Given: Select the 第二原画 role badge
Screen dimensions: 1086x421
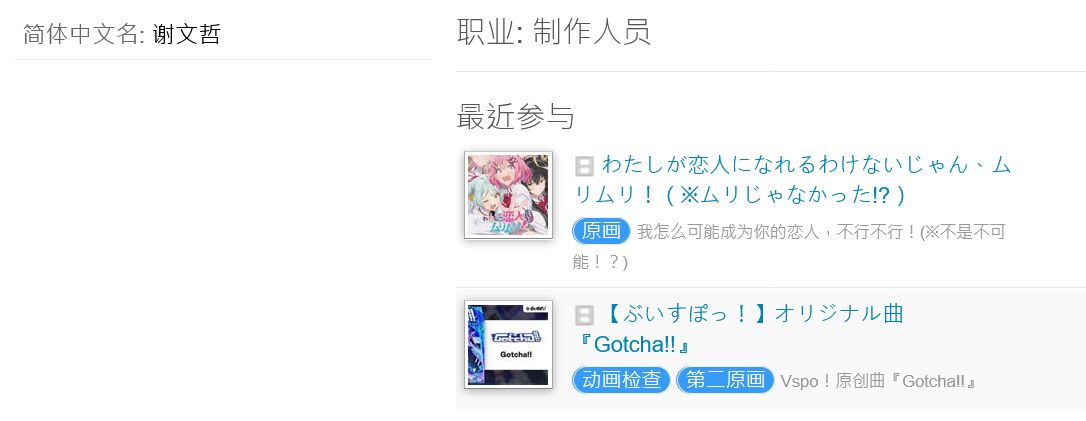Looking at the screenshot, I should [x=725, y=380].
